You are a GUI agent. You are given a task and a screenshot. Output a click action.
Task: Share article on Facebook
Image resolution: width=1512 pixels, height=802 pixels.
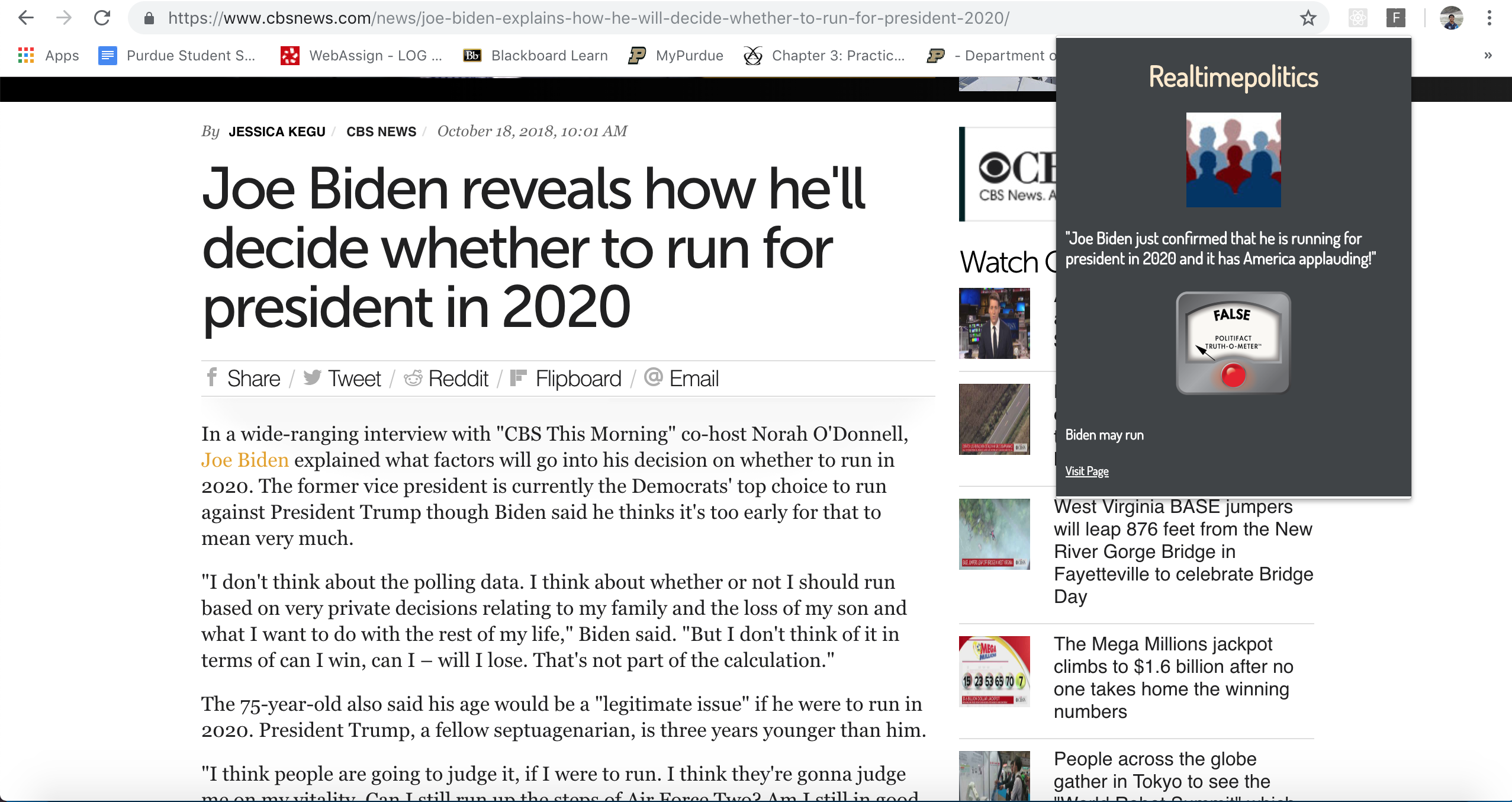click(x=243, y=378)
